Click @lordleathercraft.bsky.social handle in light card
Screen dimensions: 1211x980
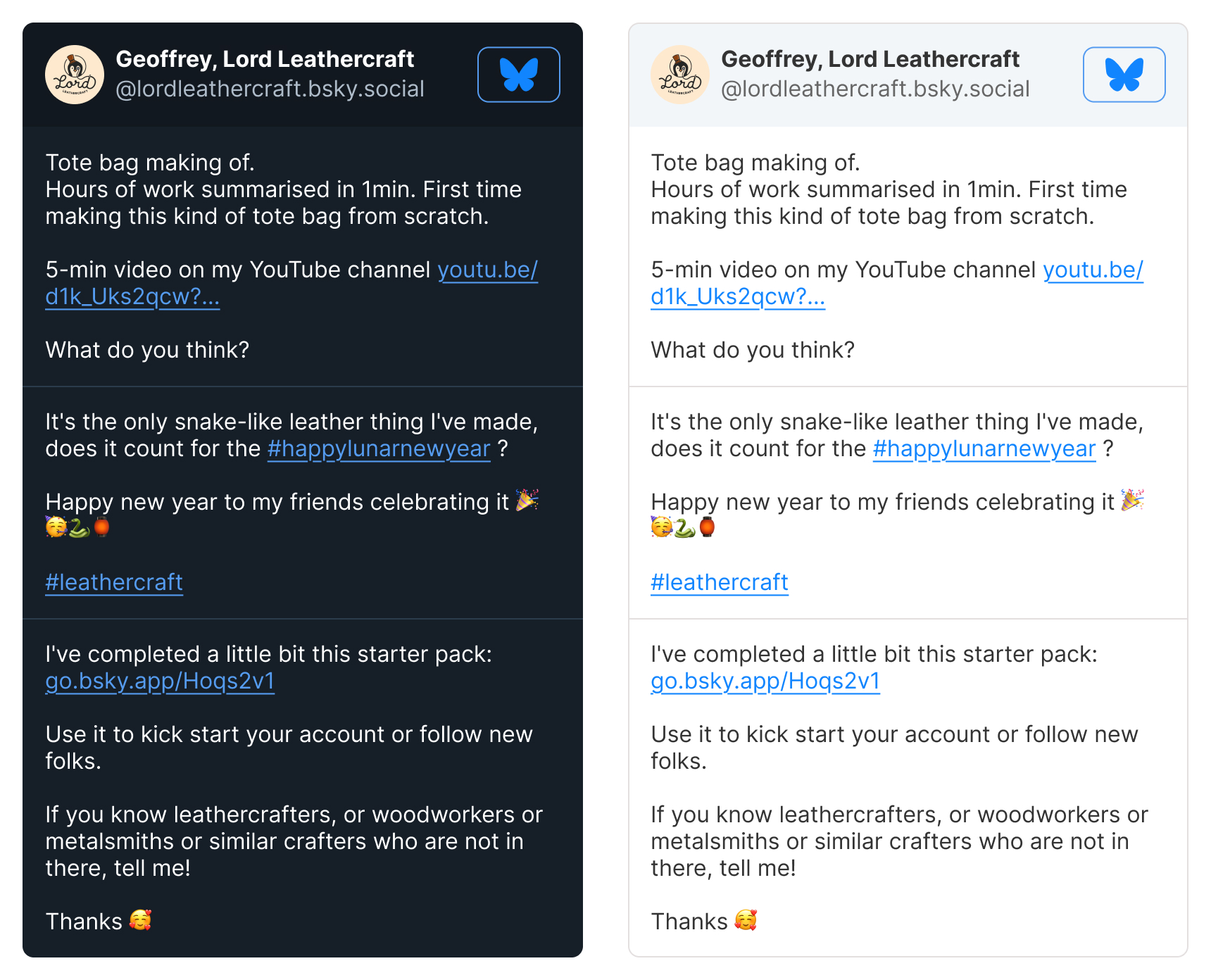[875, 89]
